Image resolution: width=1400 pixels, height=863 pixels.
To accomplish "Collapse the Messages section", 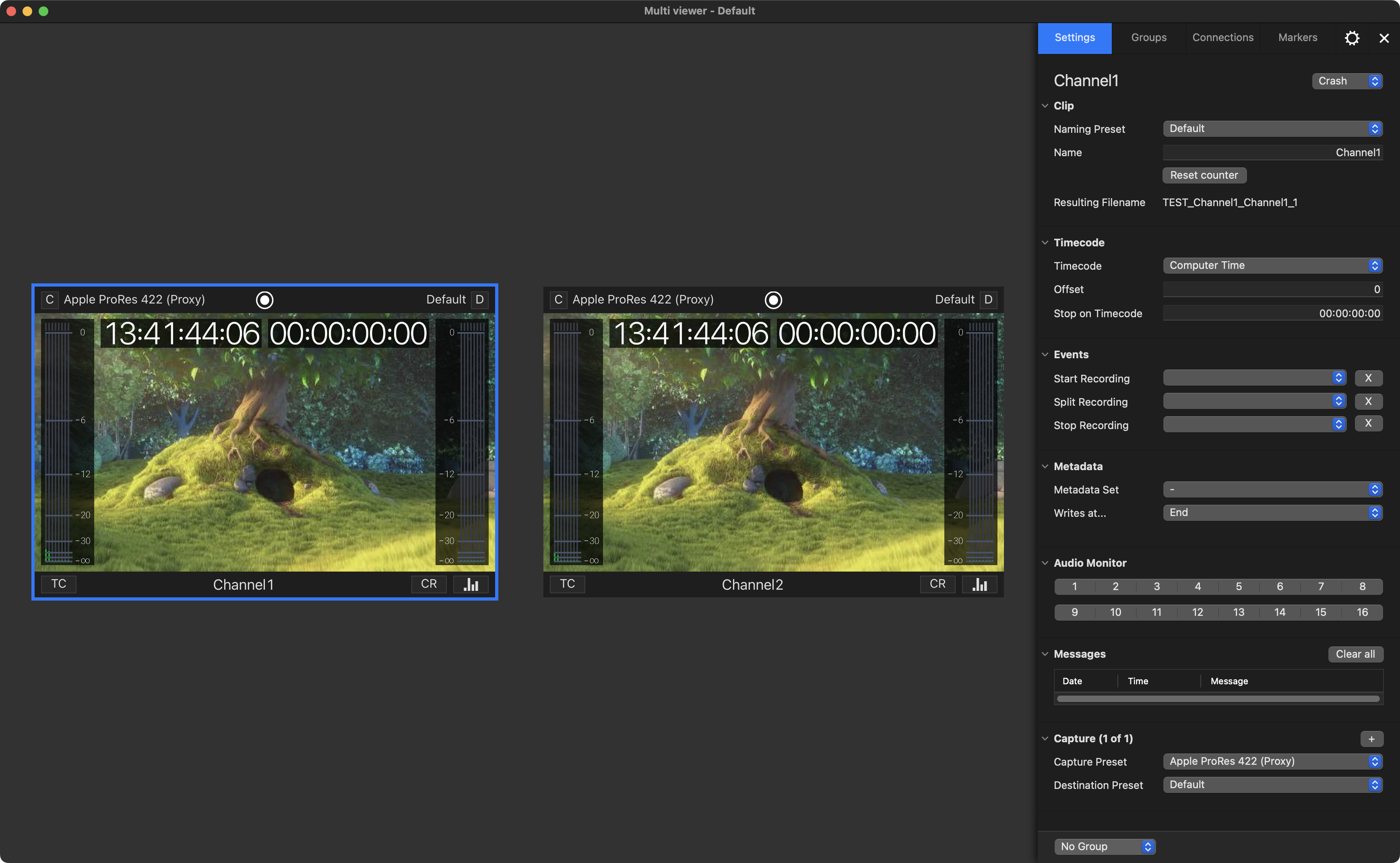I will (x=1045, y=654).
